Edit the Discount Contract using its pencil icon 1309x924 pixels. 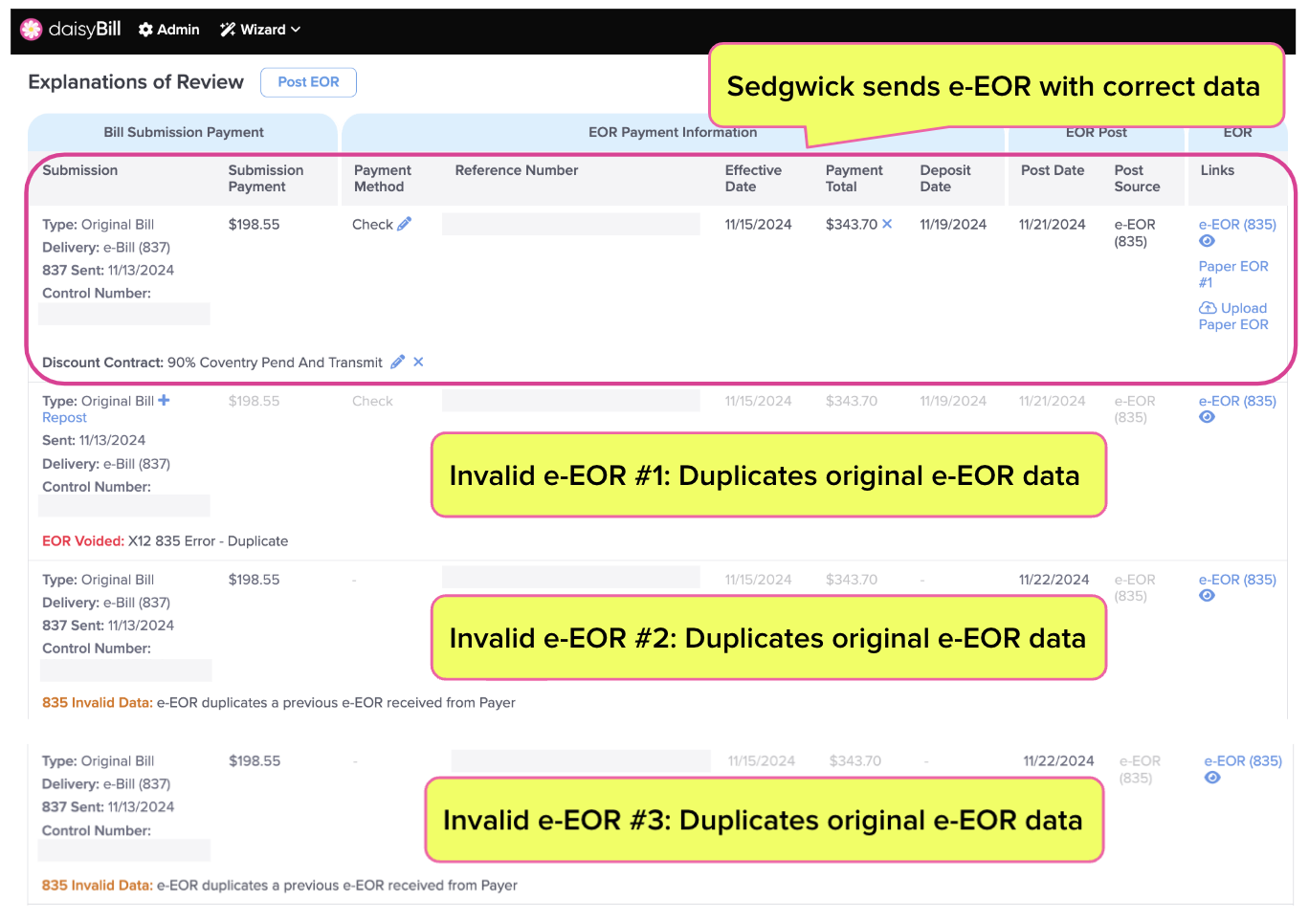tap(397, 362)
